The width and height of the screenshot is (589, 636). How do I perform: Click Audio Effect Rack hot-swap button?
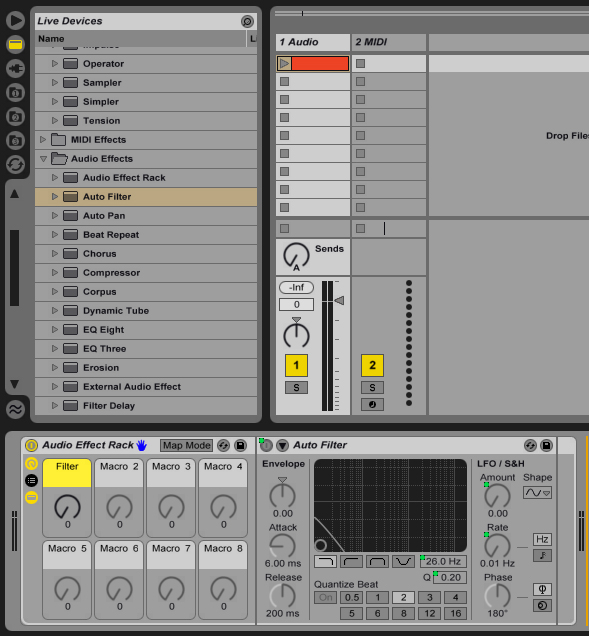click(x=223, y=445)
